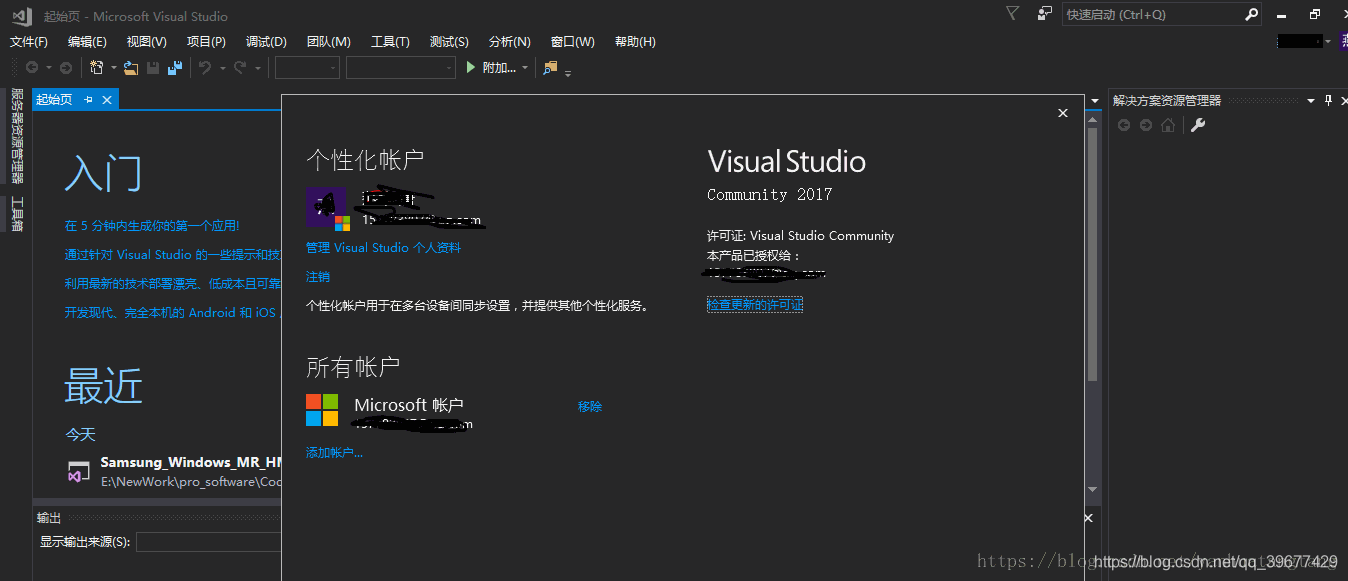
Task: Click the personalized account avatar picture
Action: point(328,208)
